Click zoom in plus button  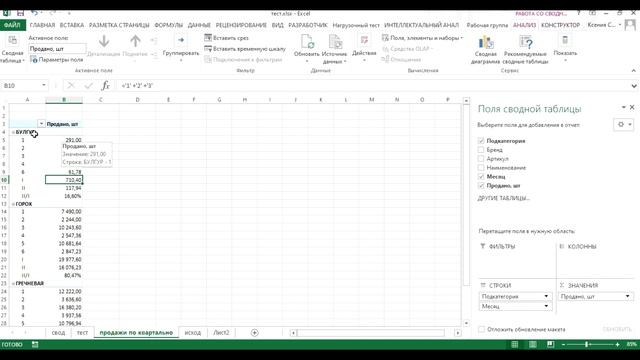pyautogui.click(x=618, y=344)
